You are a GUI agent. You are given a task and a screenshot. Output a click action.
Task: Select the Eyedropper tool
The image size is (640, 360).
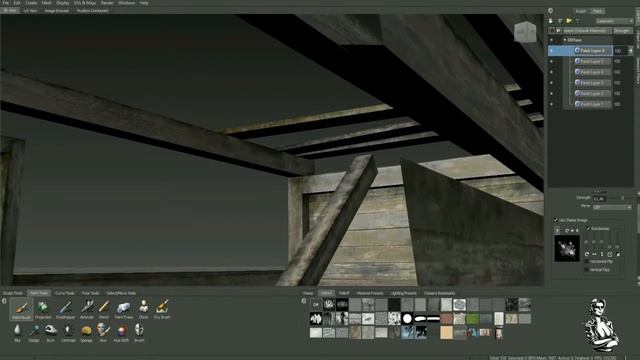tap(65, 309)
